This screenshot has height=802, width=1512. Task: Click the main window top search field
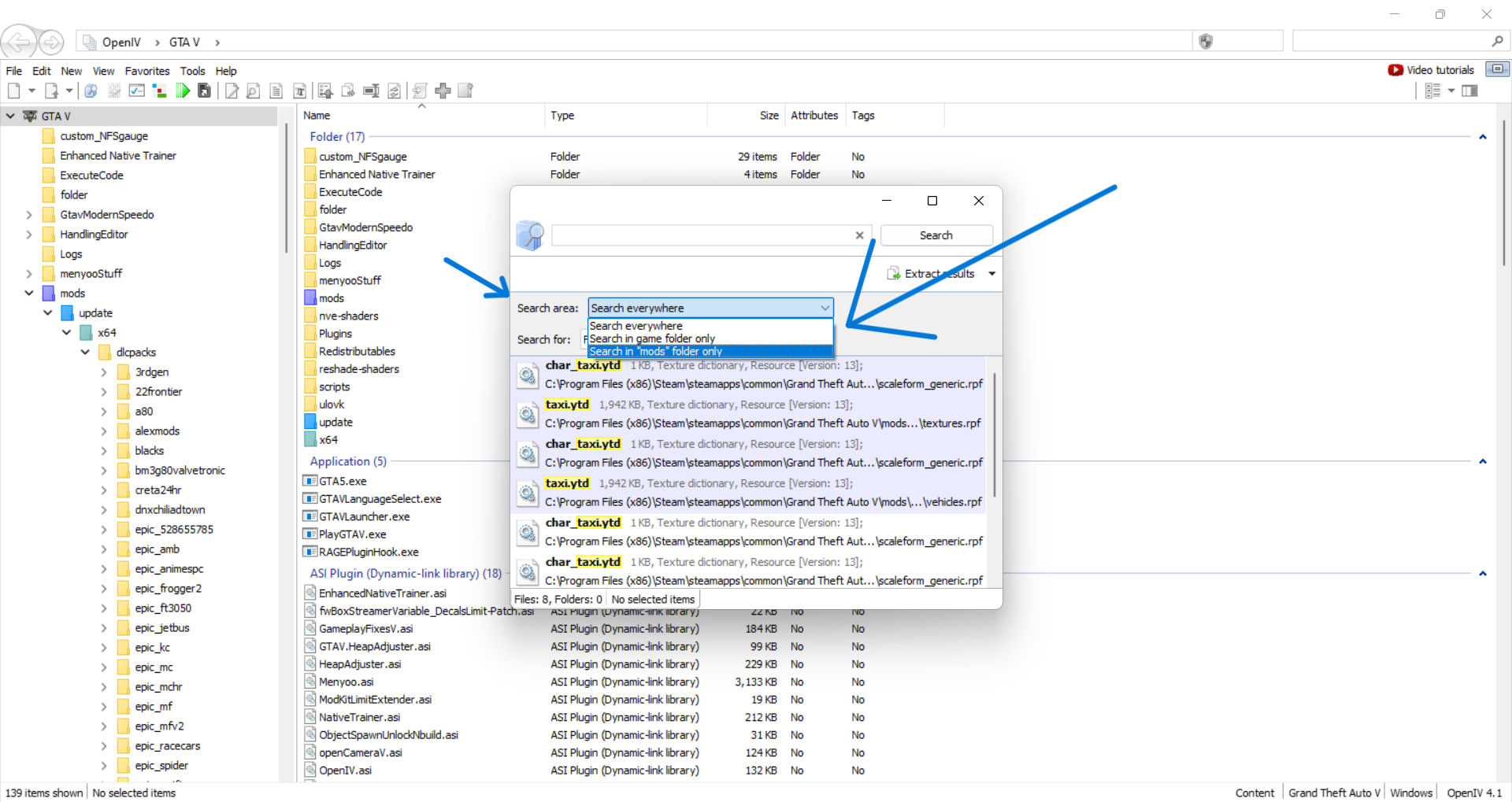[x=1392, y=41]
